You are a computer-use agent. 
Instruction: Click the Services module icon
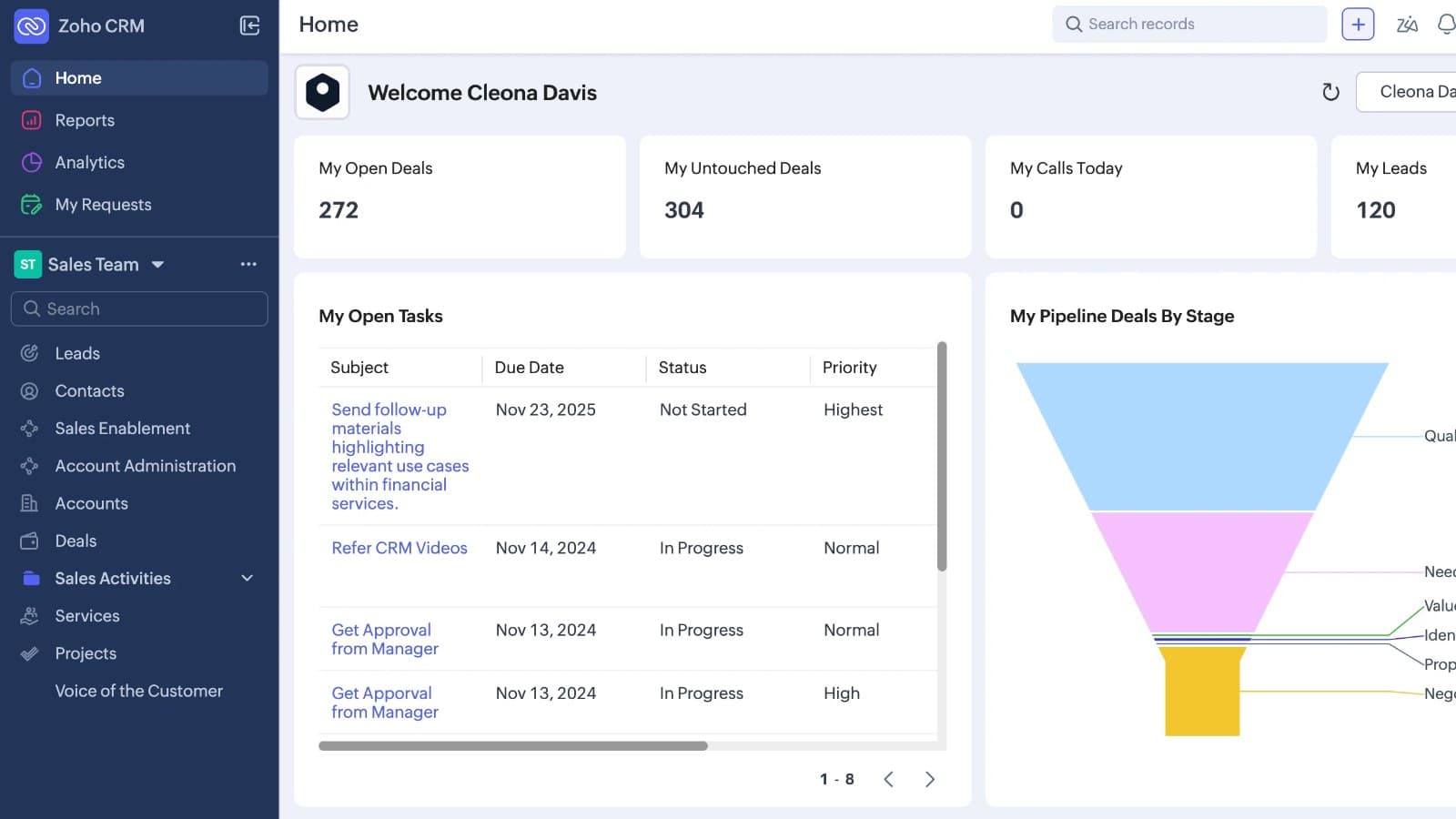[x=30, y=616]
